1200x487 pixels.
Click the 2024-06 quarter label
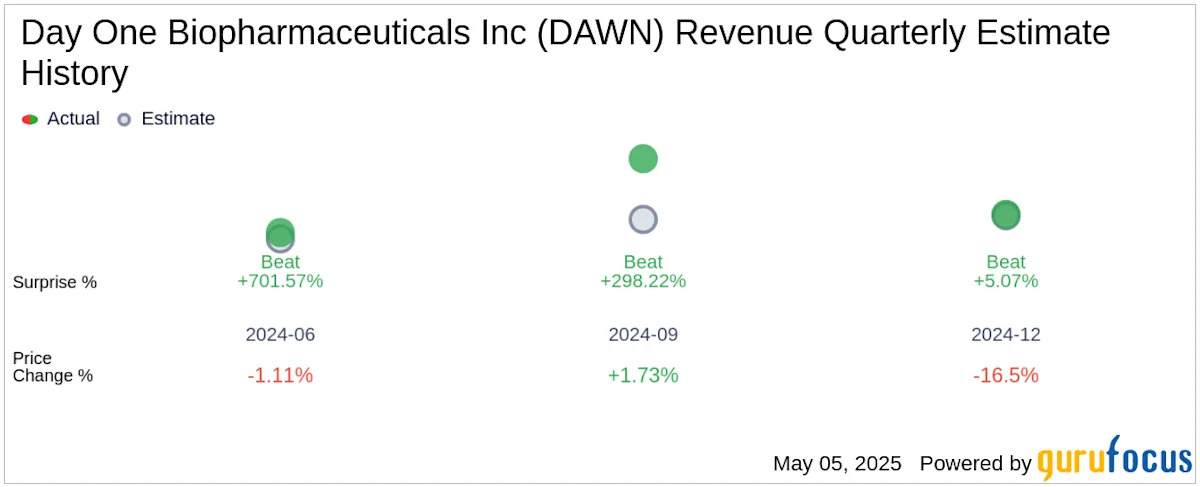[280, 335]
